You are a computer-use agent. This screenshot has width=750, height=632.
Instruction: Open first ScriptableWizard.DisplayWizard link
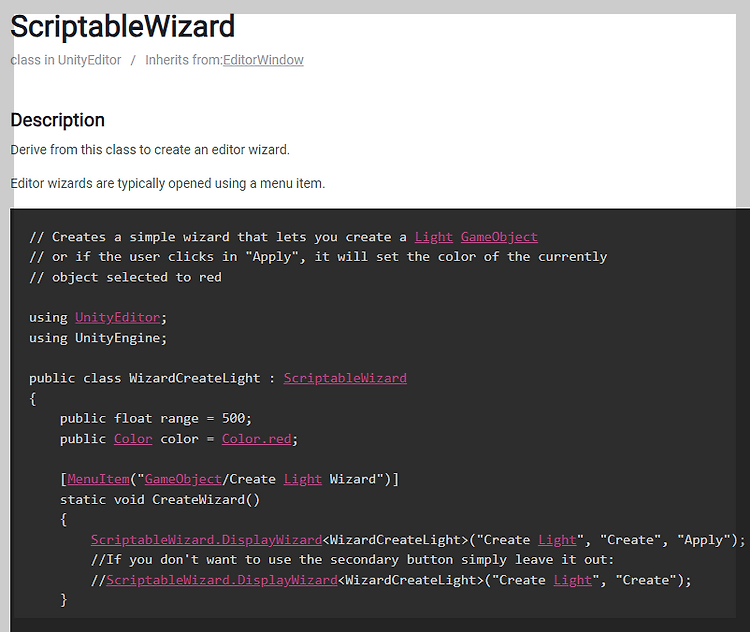(206, 539)
